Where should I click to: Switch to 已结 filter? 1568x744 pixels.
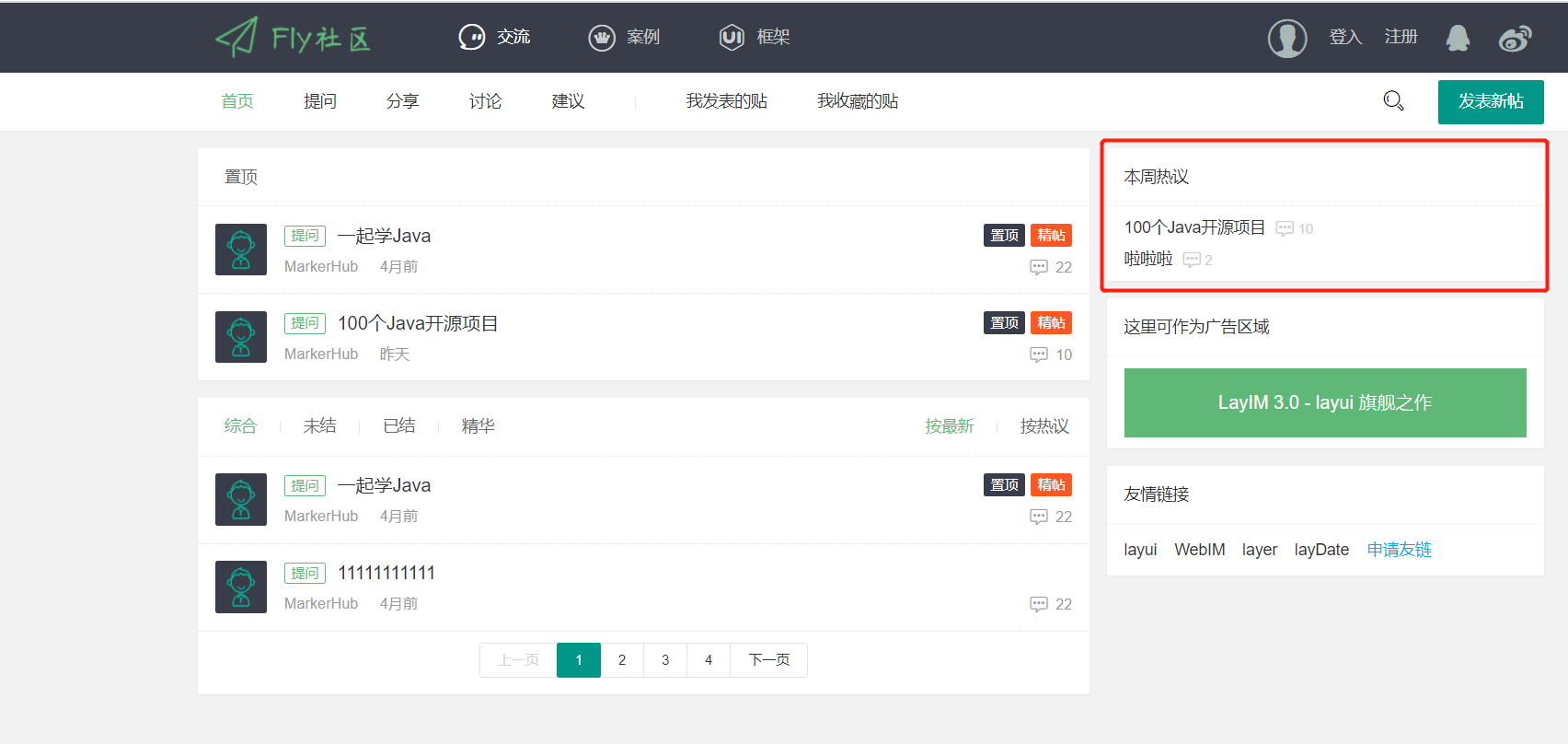pos(399,426)
